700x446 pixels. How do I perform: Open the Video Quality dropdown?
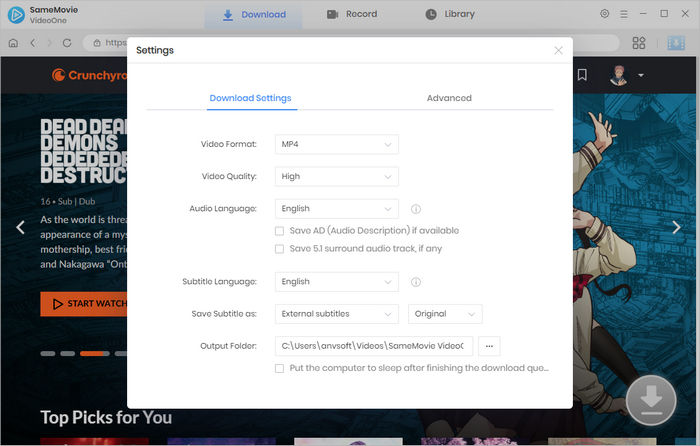tap(337, 177)
